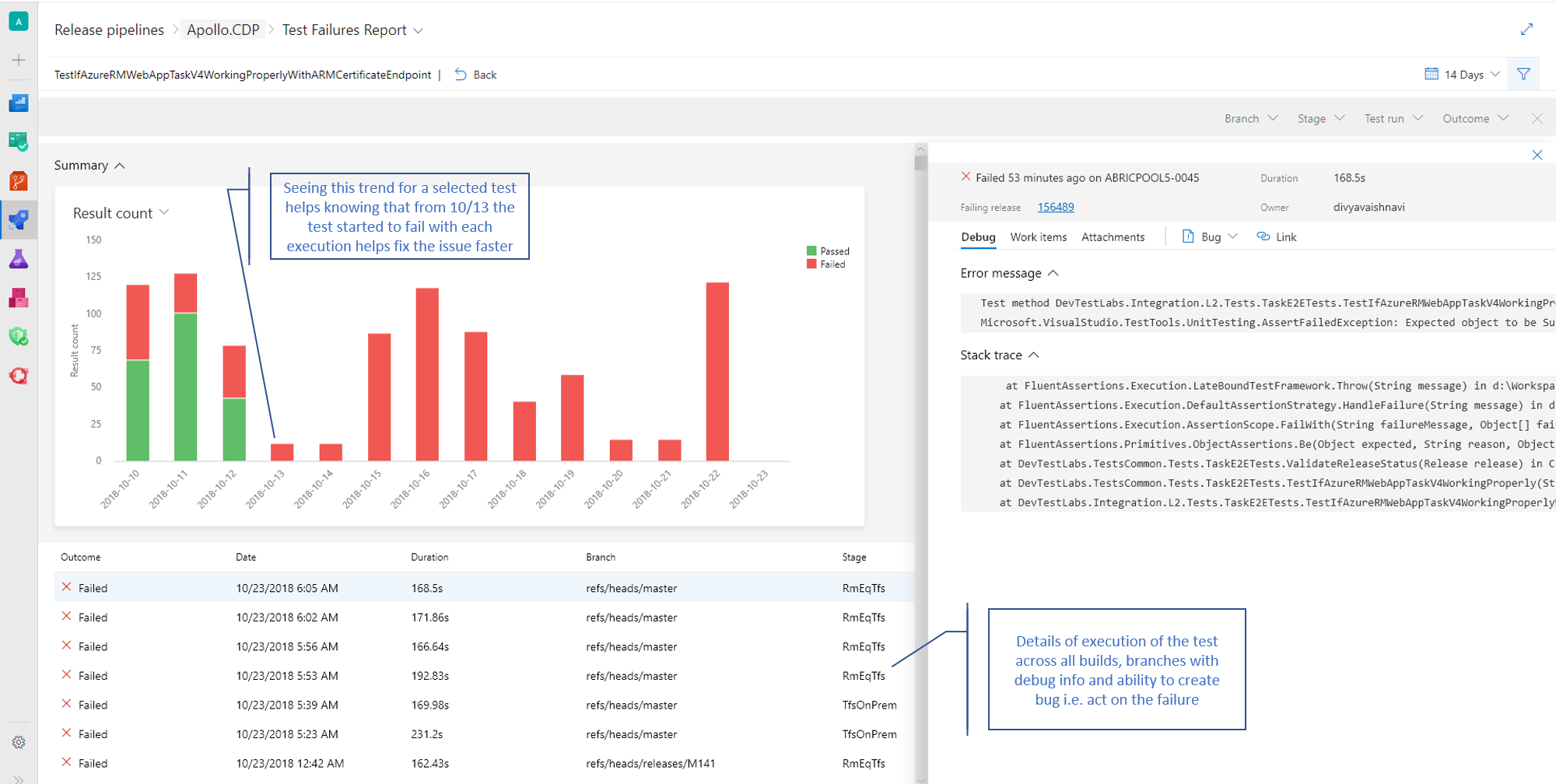Viewport: 1556px width, 784px height.
Task: Expand the Branch filter dropdown
Action: pyautogui.click(x=1251, y=118)
